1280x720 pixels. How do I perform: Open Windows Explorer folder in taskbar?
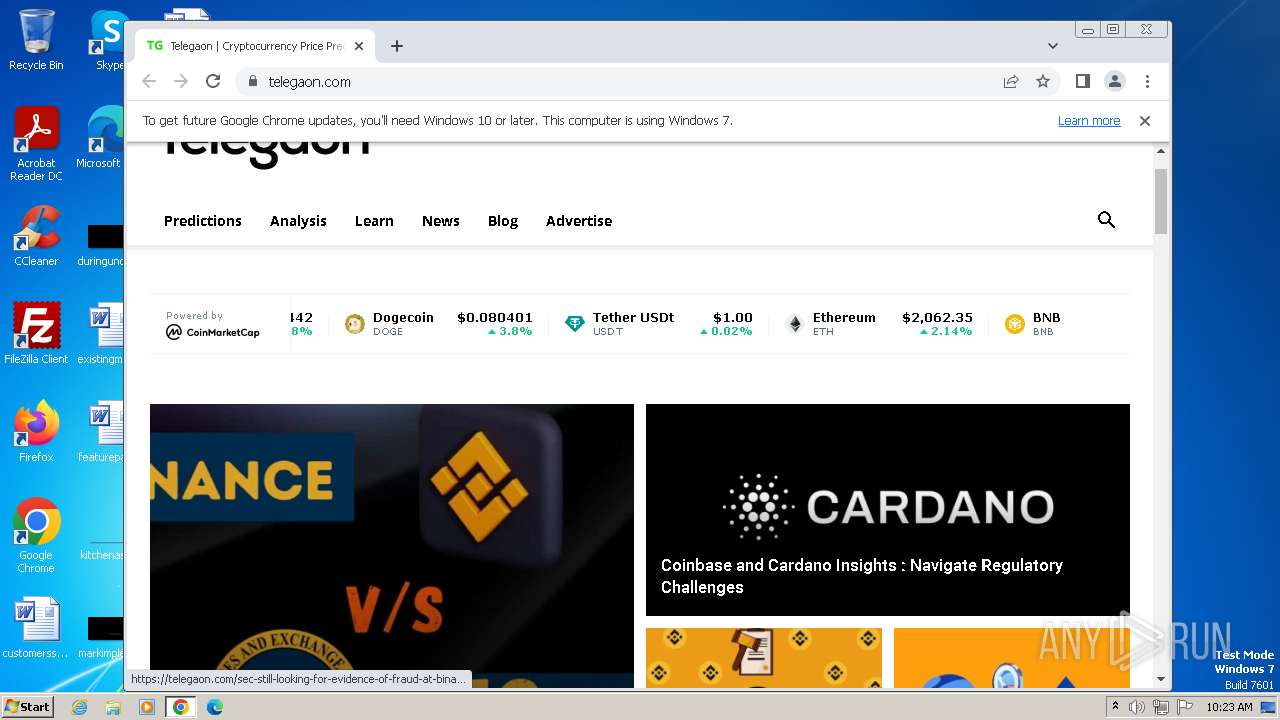113,707
